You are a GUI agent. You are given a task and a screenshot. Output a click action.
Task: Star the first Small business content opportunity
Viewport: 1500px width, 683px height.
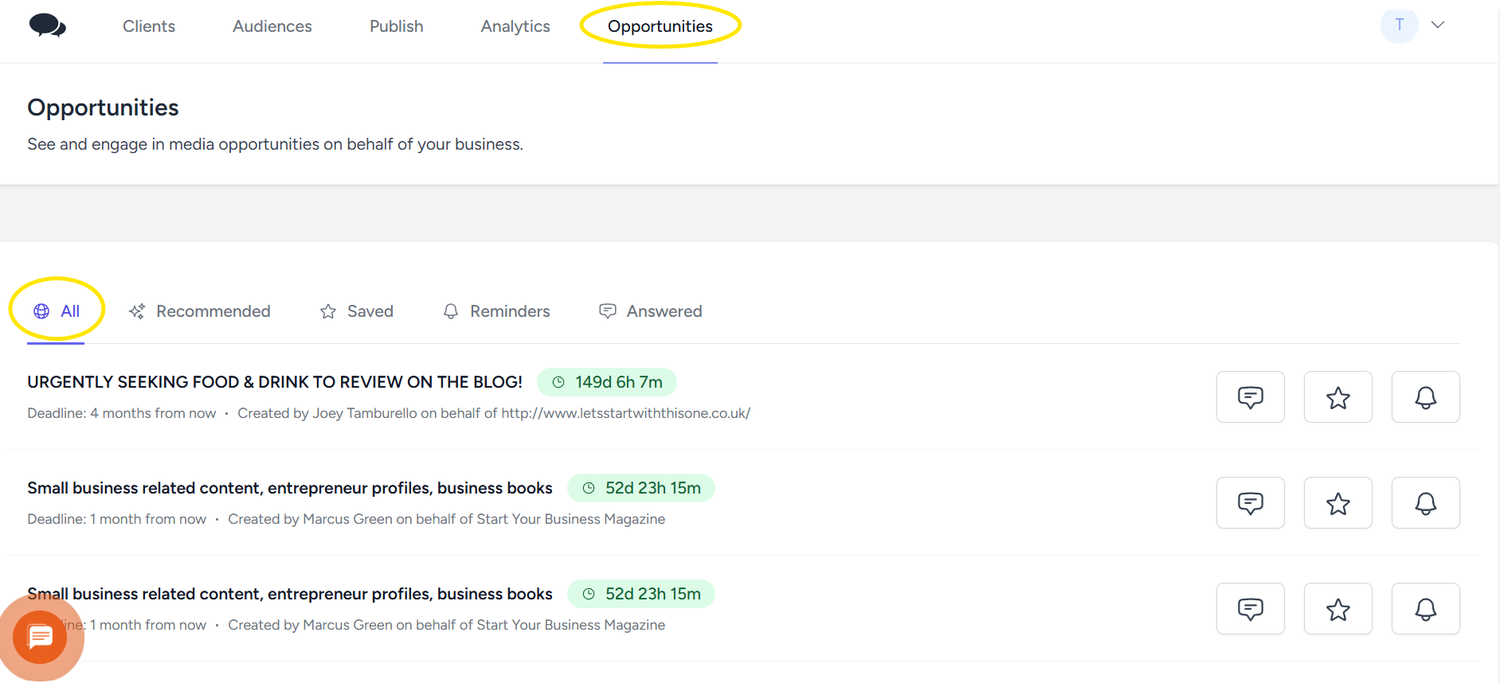1338,503
